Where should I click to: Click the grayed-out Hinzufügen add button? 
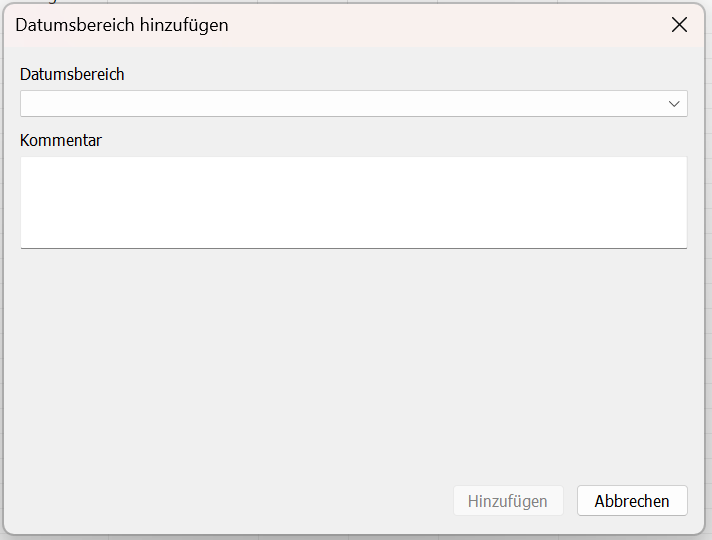pyautogui.click(x=508, y=501)
